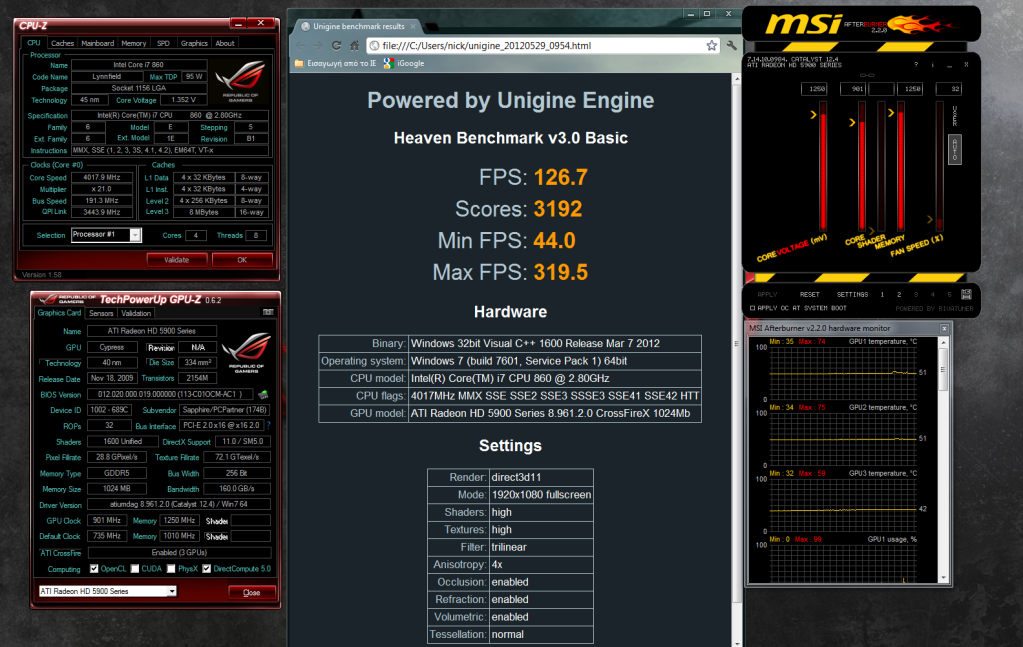This screenshot has width=1023, height=647.
Task: Adjust the Core Voltage slider bar
Action: (823, 166)
